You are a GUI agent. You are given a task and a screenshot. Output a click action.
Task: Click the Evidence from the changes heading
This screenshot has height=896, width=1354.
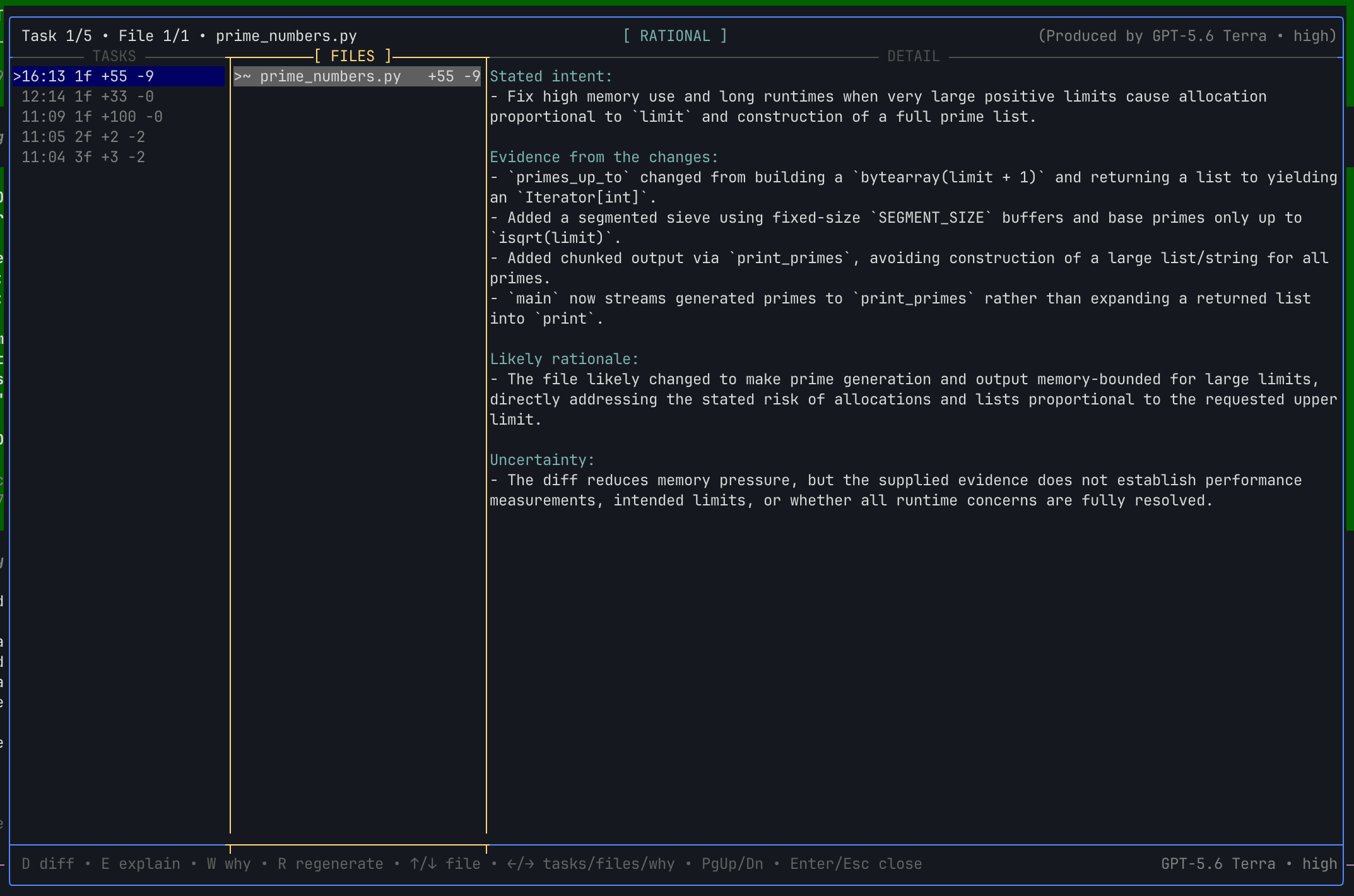tap(604, 157)
